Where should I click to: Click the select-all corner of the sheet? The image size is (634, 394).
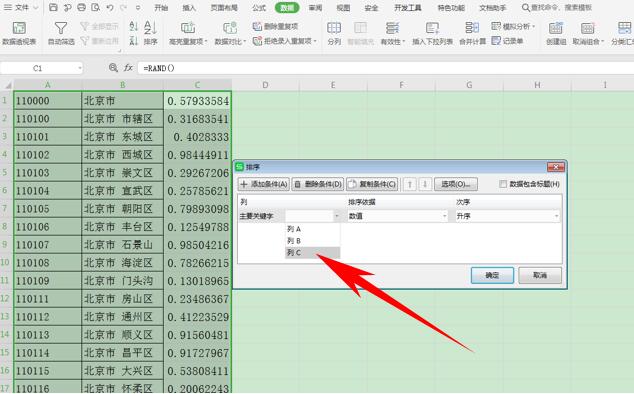[x=7, y=85]
